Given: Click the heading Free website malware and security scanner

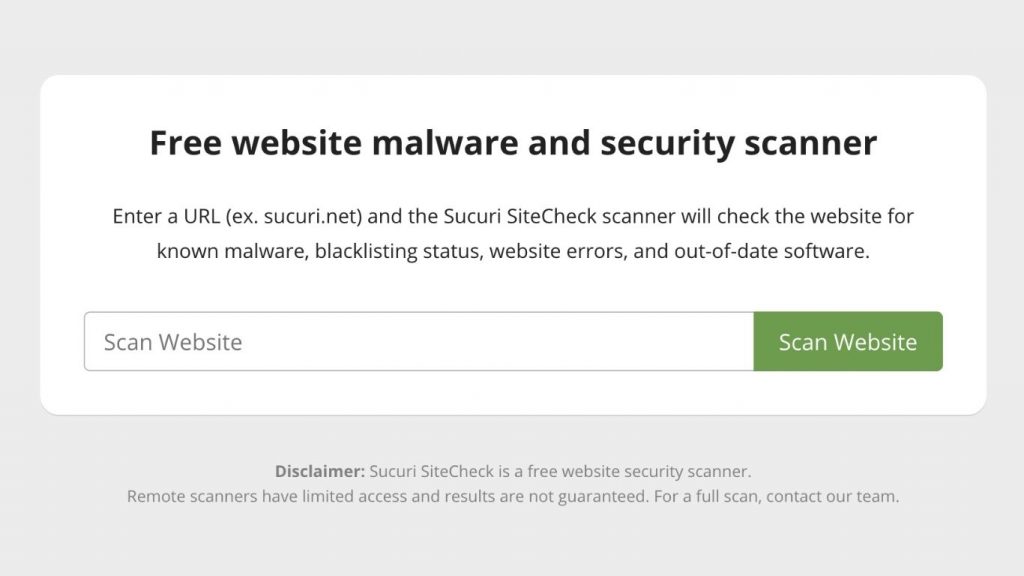Looking at the screenshot, I should click(512, 142).
